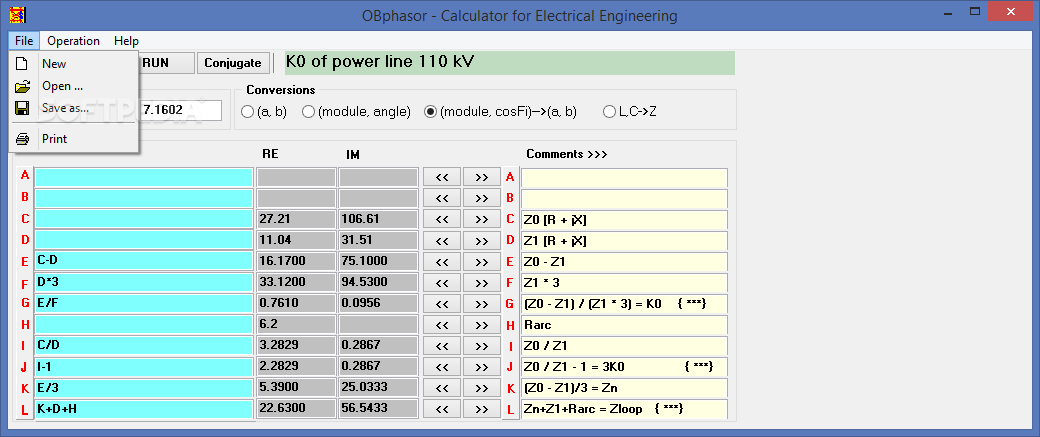Screen dimensions: 1040x437
Task: Click the formula field containing C/D
Action: point(144,345)
